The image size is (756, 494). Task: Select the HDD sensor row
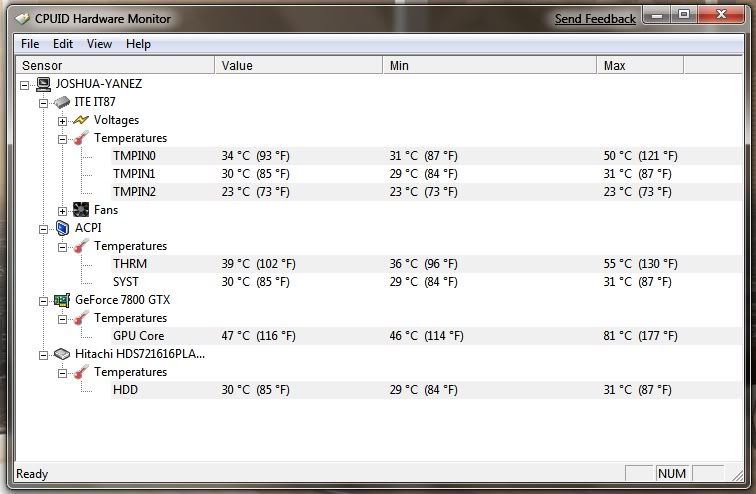(x=426, y=389)
